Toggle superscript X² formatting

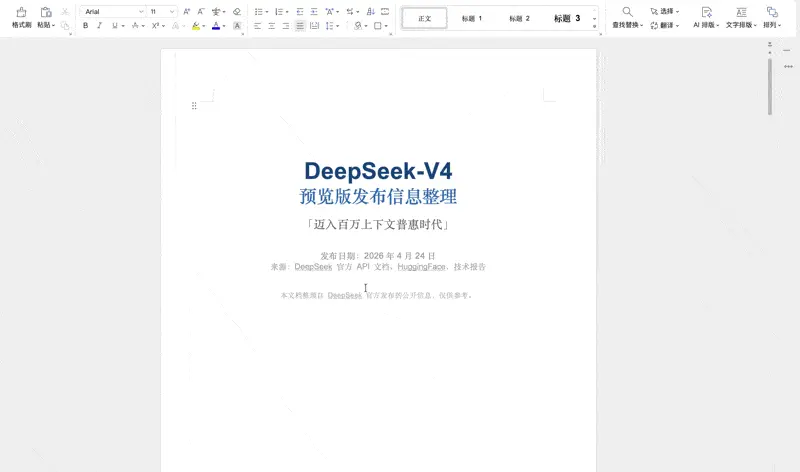point(156,26)
